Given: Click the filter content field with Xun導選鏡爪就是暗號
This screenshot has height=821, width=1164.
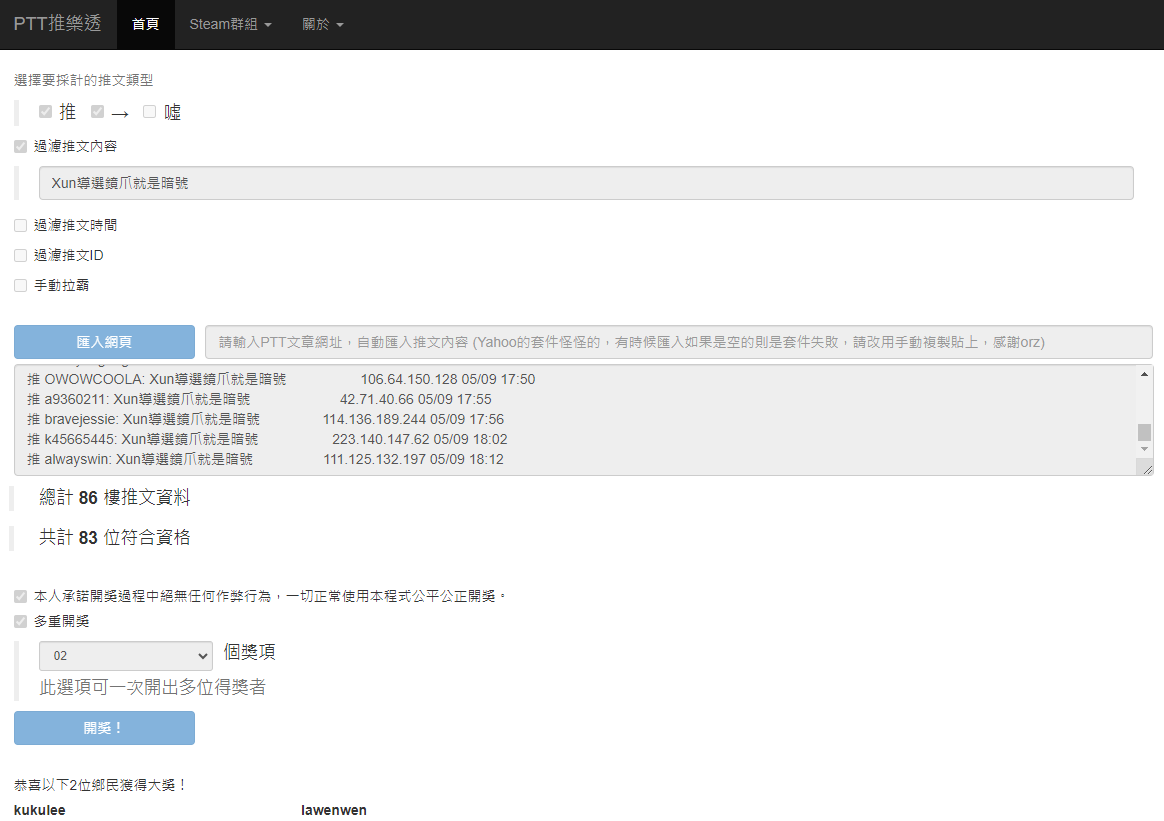Looking at the screenshot, I should pos(586,183).
